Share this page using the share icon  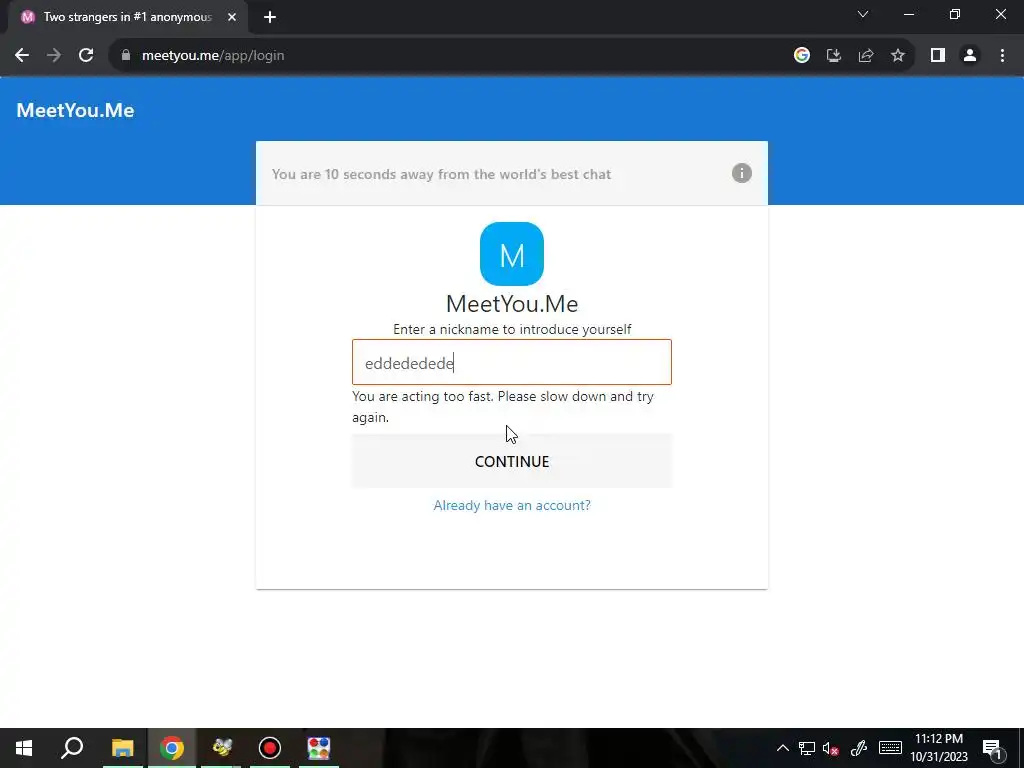tap(866, 56)
